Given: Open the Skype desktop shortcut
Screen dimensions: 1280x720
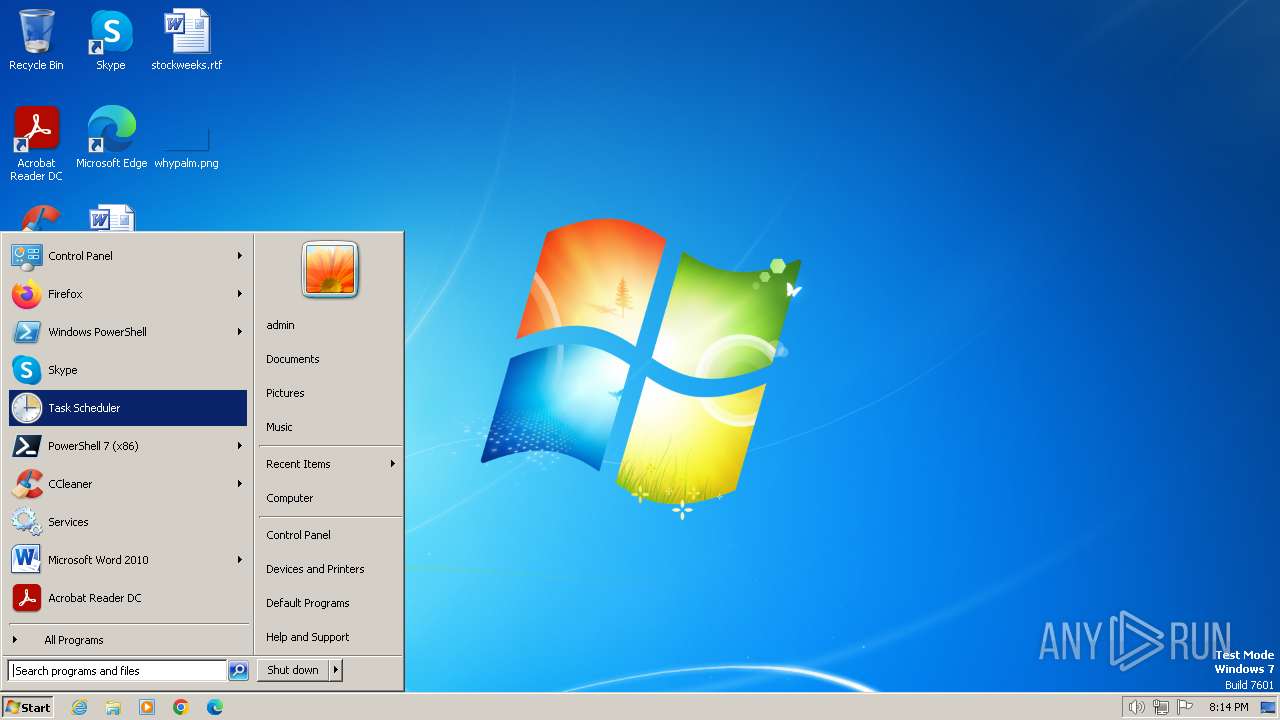Looking at the screenshot, I should (x=111, y=40).
